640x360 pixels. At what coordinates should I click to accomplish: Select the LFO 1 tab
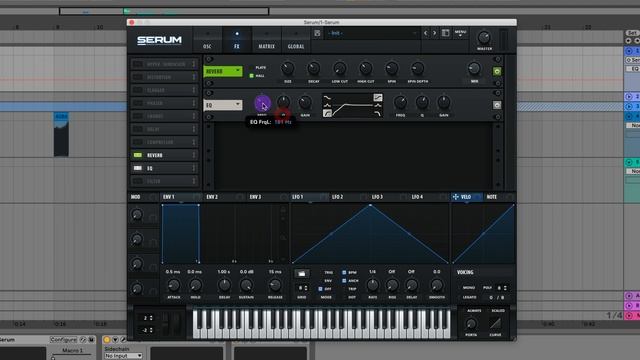coord(298,197)
